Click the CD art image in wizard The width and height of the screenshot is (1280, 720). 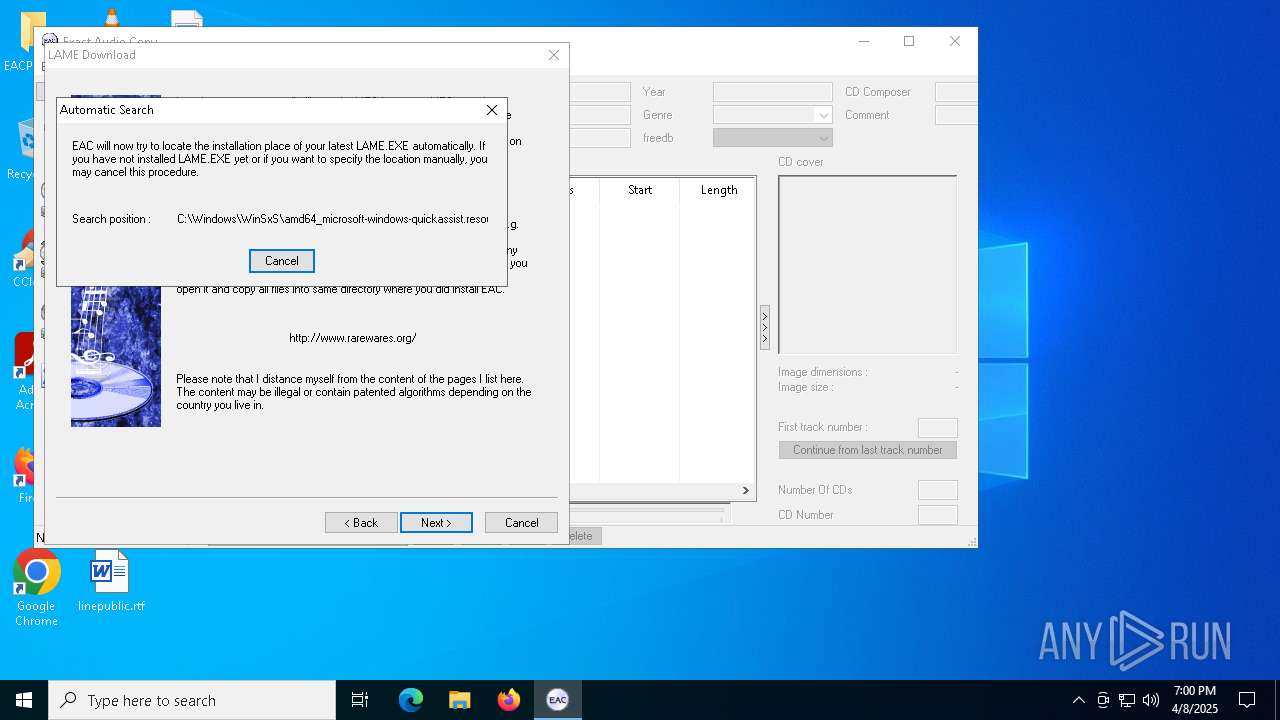click(116, 356)
